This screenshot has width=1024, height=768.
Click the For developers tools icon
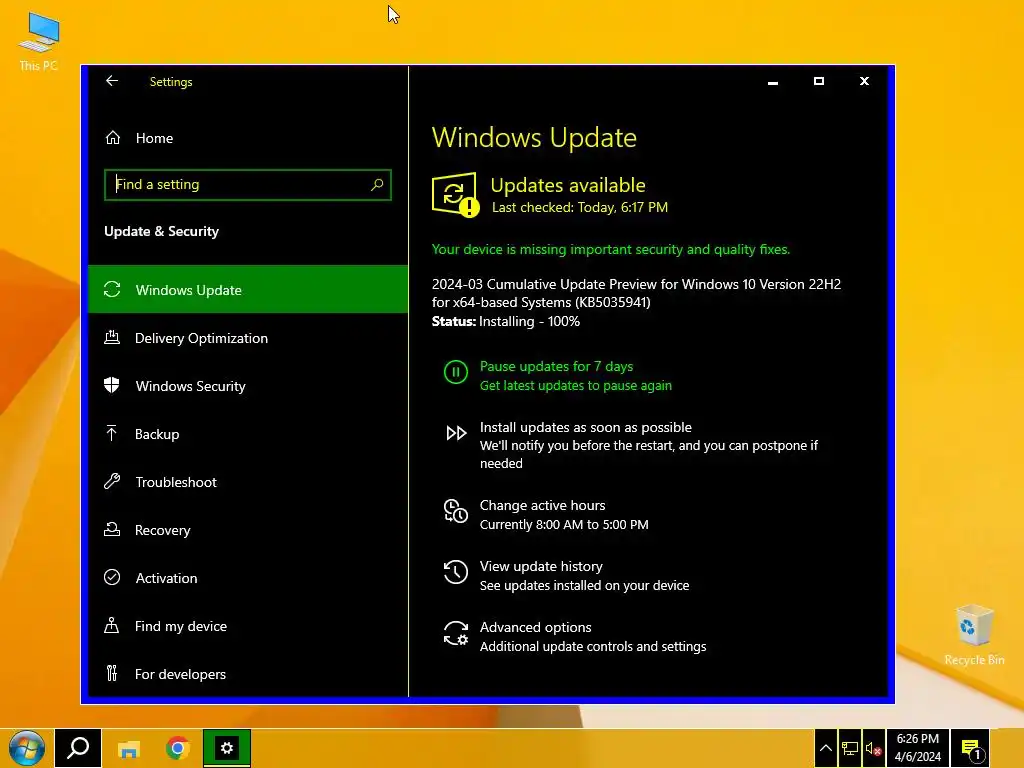pyautogui.click(x=112, y=673)
